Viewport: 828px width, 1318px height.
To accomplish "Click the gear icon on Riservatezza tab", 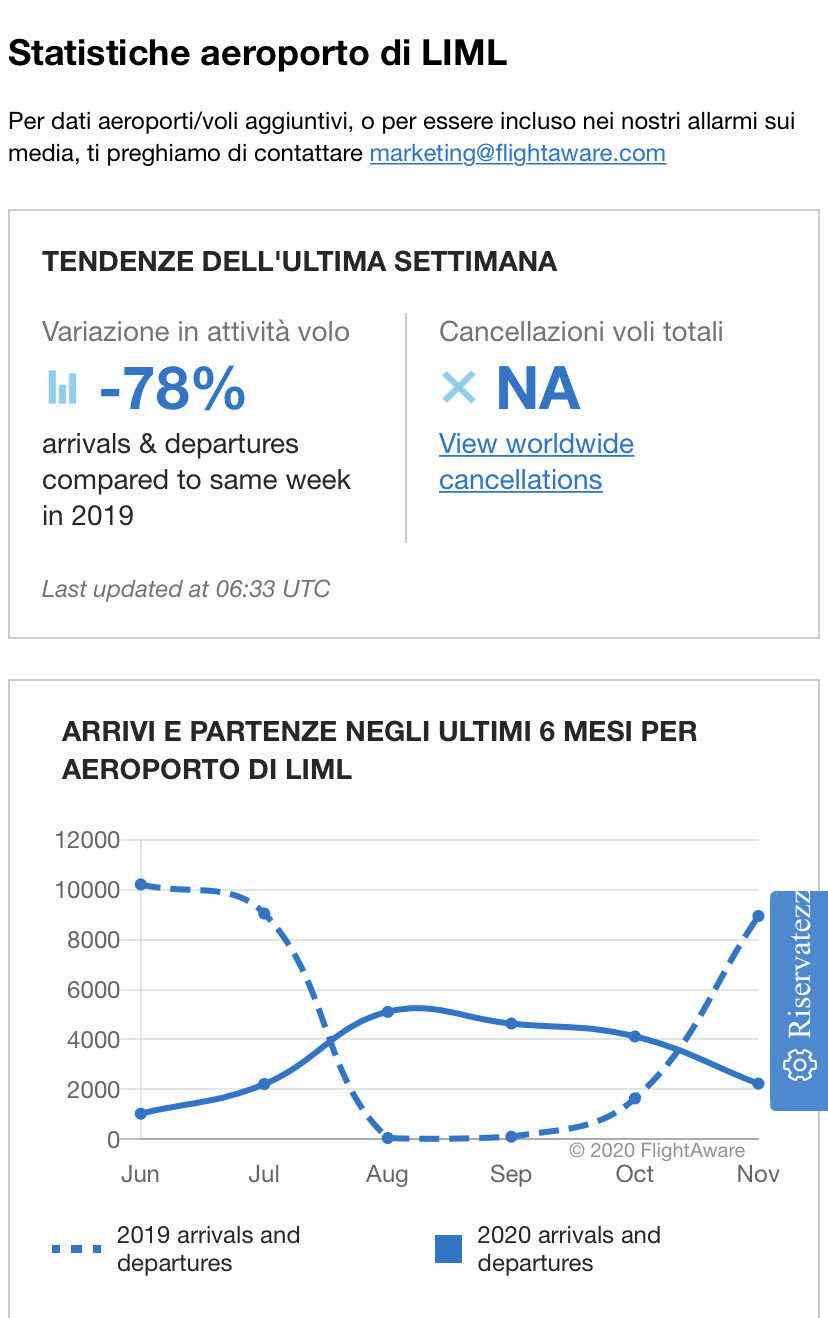I will point(799,1065).
